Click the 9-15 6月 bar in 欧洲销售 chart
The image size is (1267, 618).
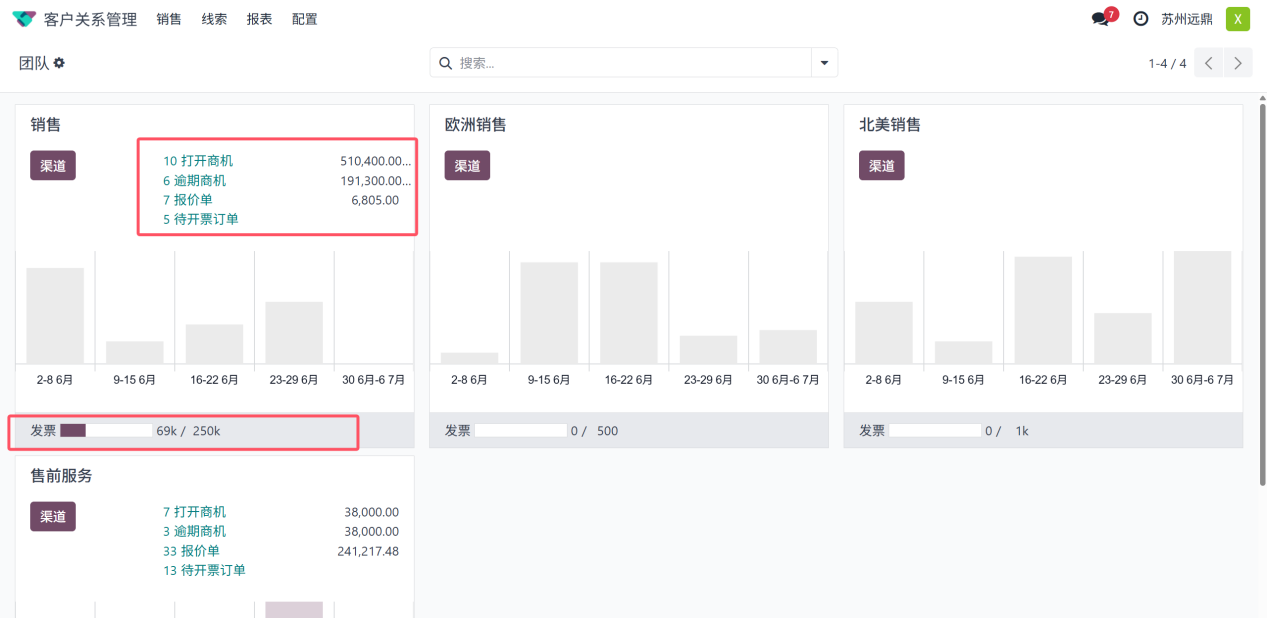(549, 313)
